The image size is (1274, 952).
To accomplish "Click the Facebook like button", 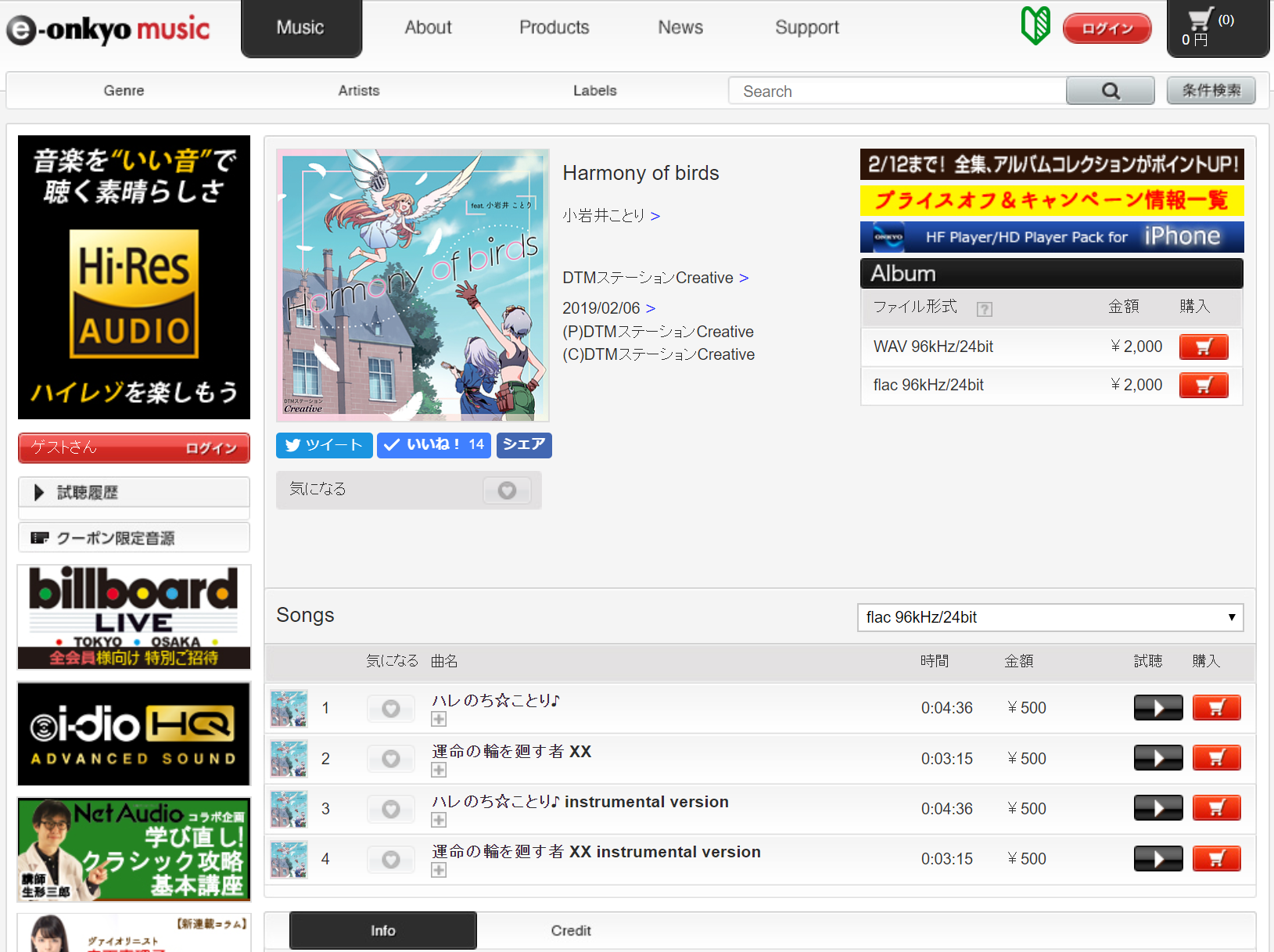I will (x=434, y=445).
